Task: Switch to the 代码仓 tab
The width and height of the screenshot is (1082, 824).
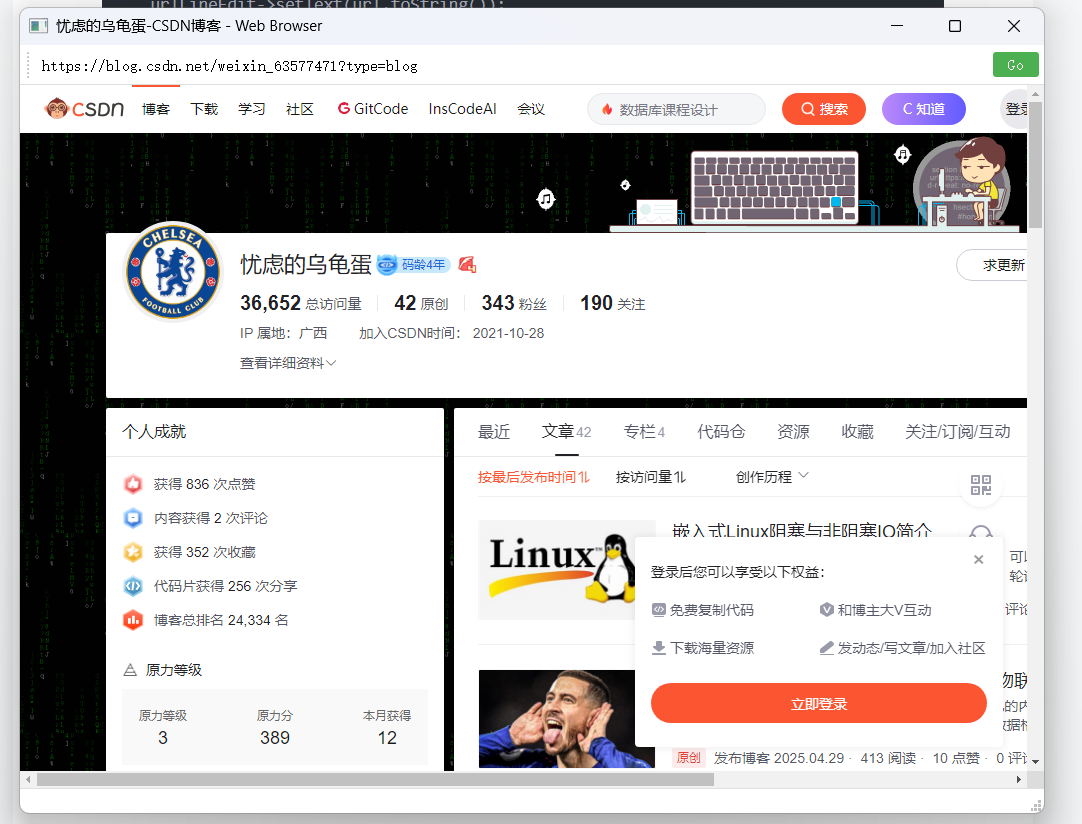Action: coord(722,432)
